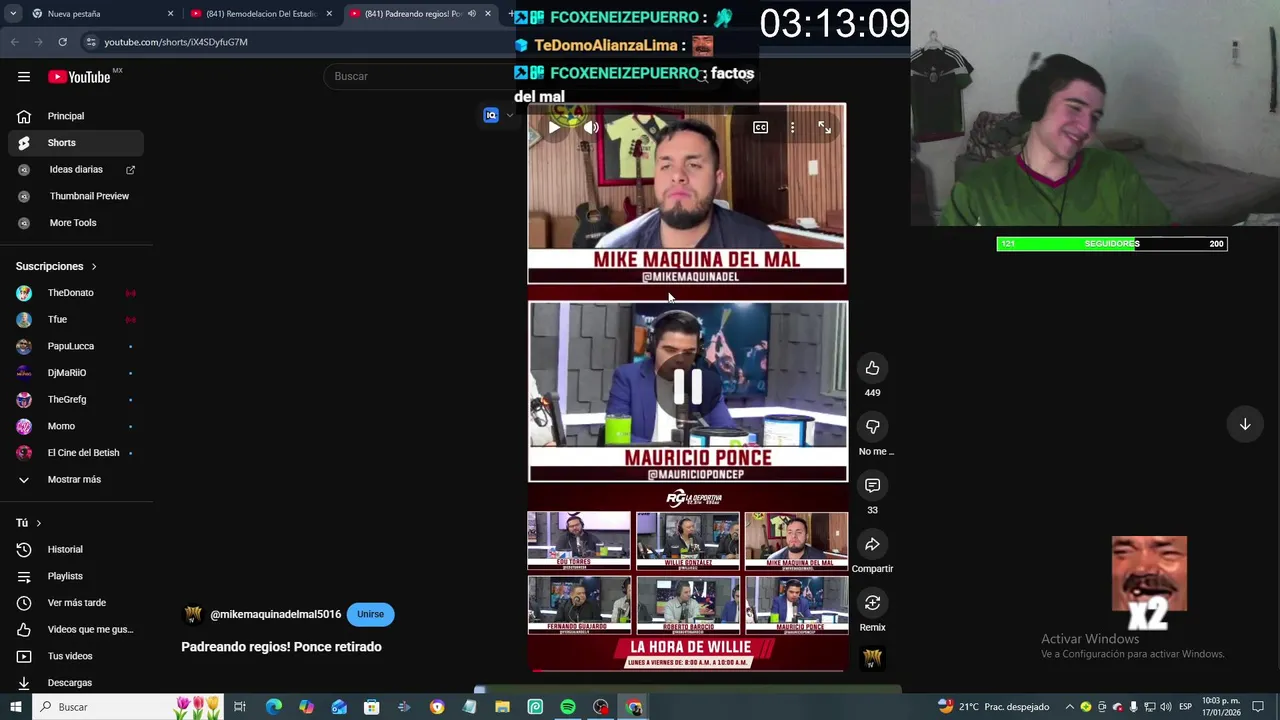Open Spotify from the taskbar
This screenshot has height=720, width=1280.
tap(567, 707)
